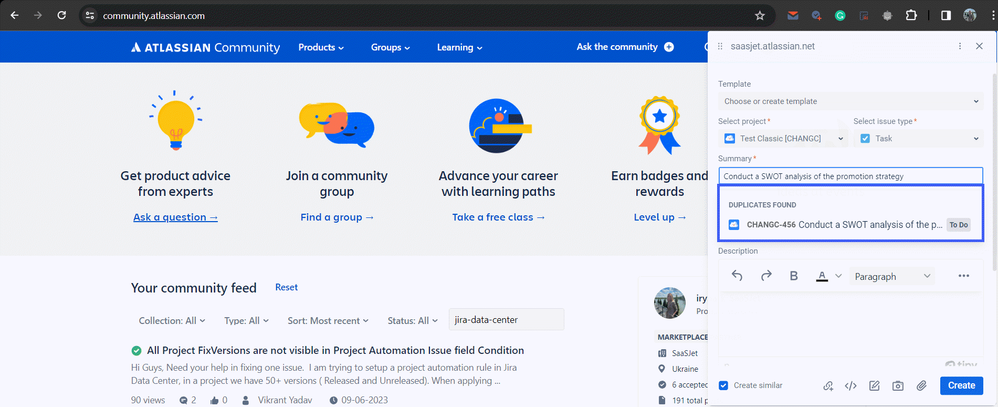Click the To Do status badge
This screenshot has height=407, width=998.
click(959, 224)
